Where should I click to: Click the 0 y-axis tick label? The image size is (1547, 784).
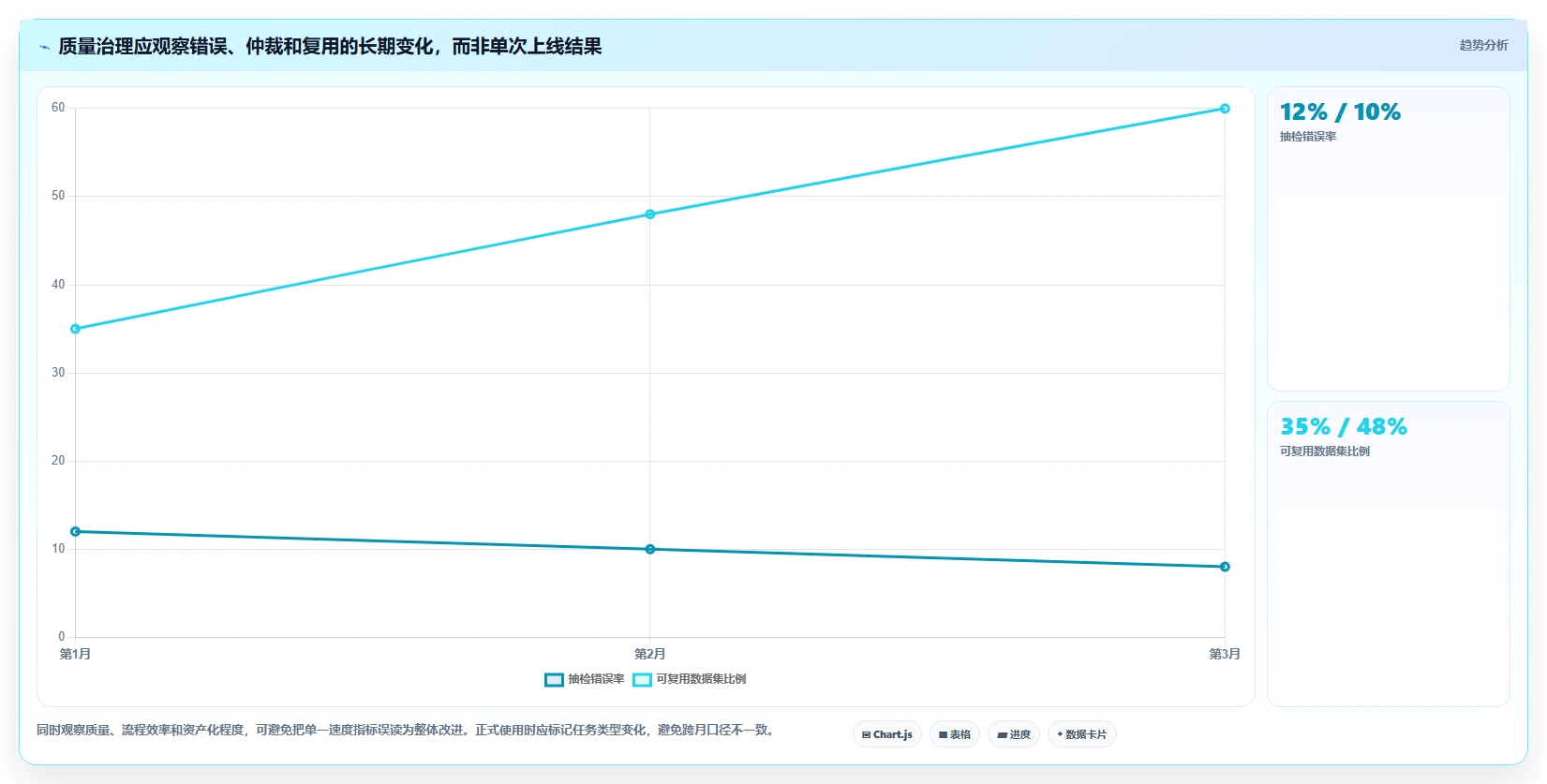tap(62, 637)
